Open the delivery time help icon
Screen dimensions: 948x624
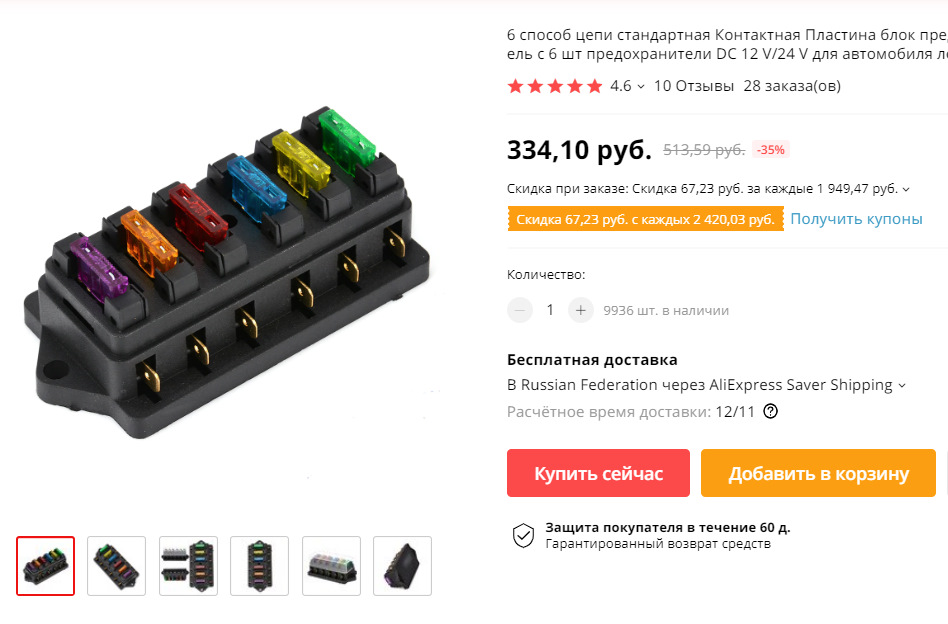(x=770, y=412)
